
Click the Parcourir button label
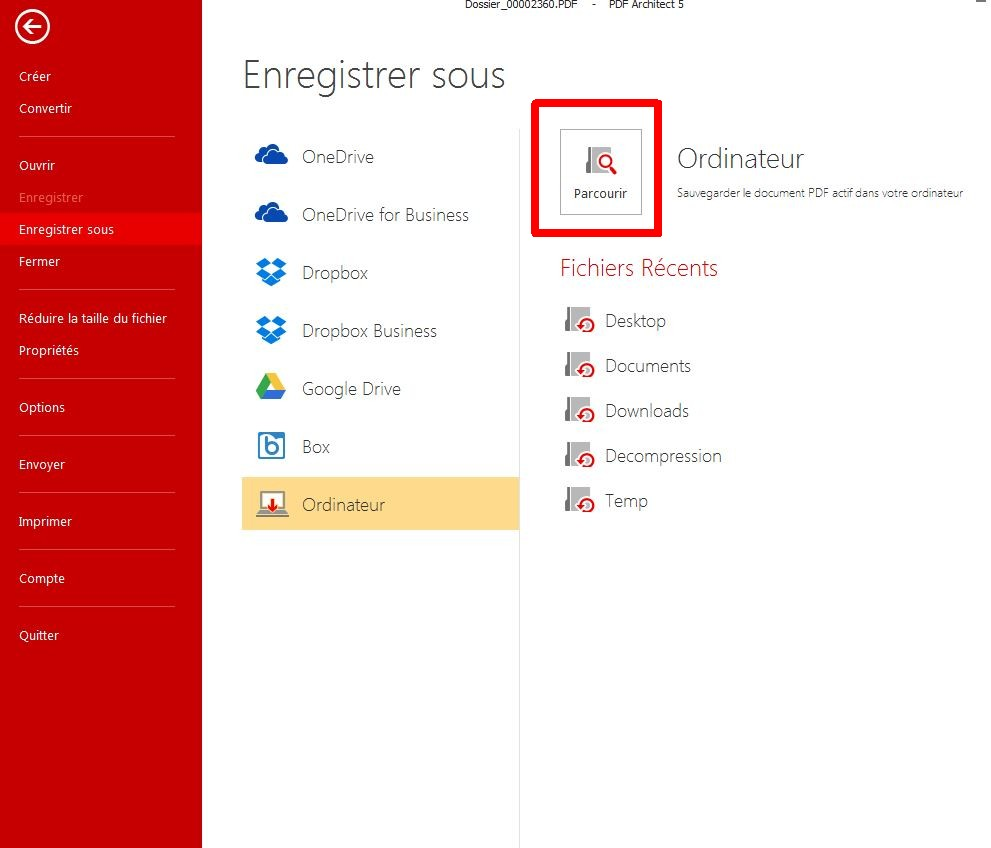600,193
